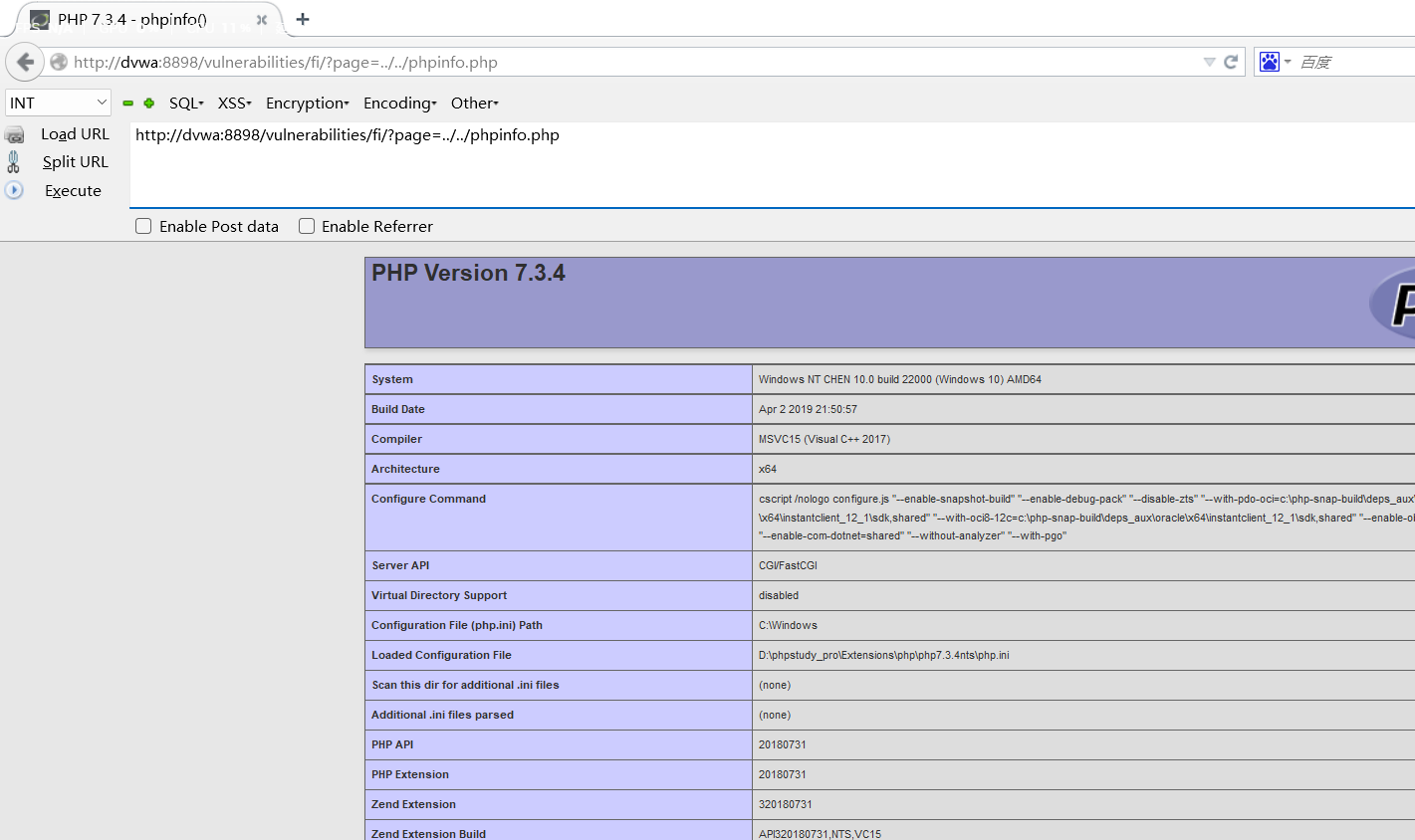Click the PHP logo in the header
Screen dimensions: 1415x840
tap(1394, 303)
